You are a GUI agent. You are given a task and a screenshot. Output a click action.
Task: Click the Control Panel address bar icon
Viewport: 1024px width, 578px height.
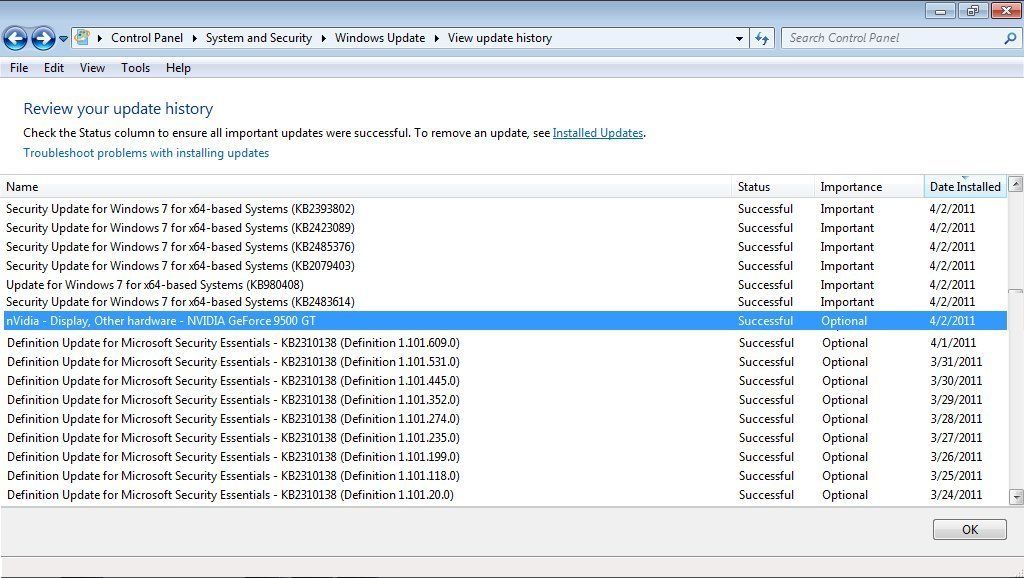point(82,37)
